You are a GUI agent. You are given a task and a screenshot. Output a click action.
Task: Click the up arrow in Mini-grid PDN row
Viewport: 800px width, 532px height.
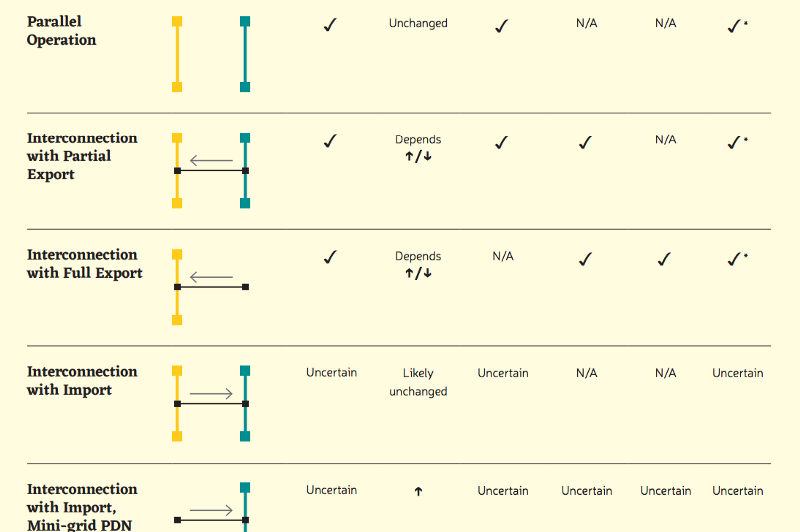[418, 491]
